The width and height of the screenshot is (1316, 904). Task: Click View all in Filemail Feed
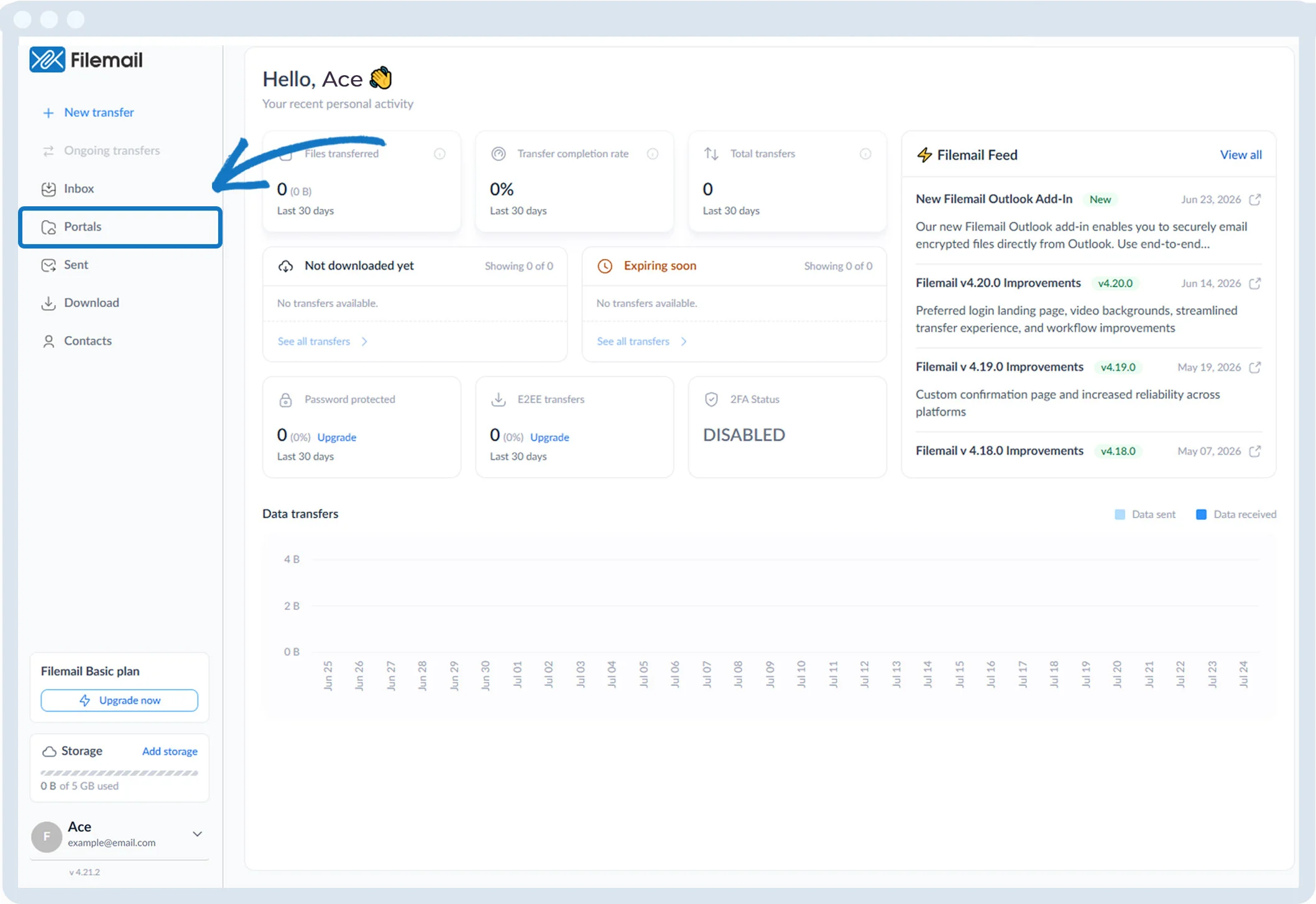coord(1241,155)
